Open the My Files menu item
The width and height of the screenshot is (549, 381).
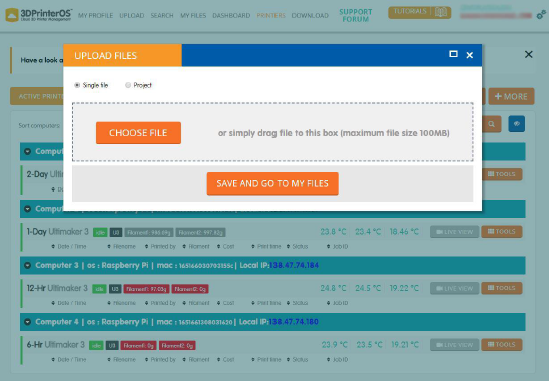(x=193, y=15)
